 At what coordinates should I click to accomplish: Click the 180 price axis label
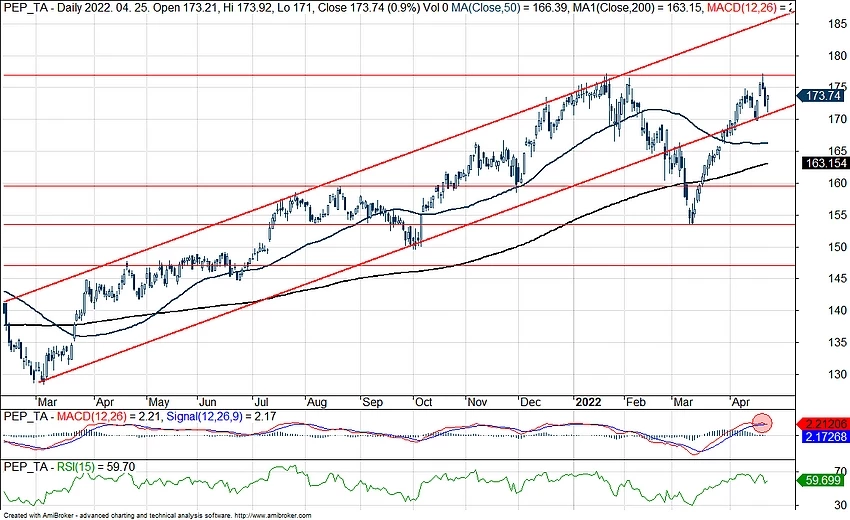pos(837,56)
